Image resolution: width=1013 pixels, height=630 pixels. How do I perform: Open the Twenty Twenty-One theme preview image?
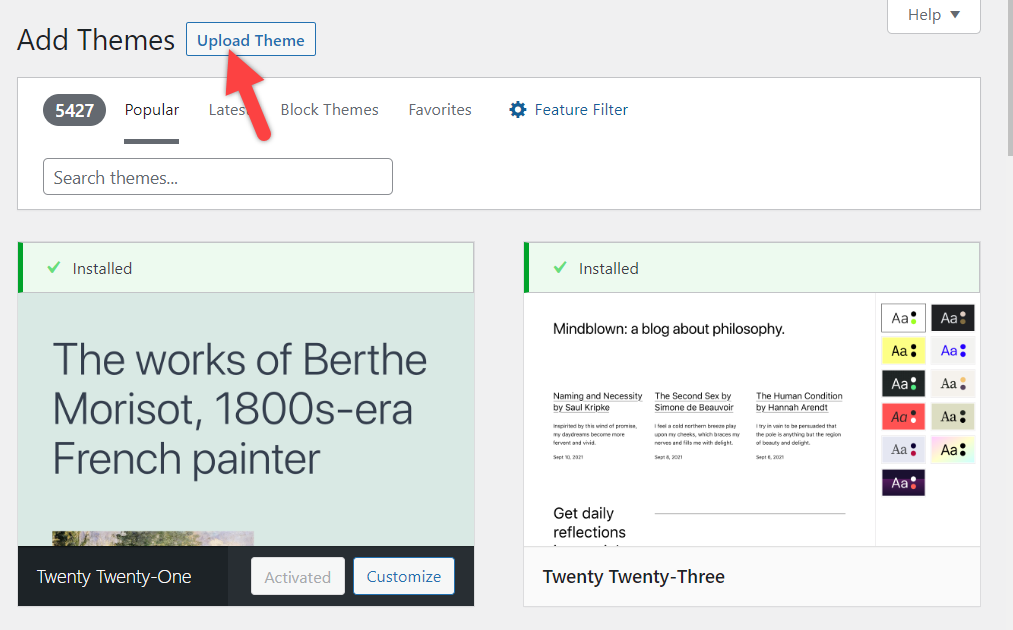(246, 420)
